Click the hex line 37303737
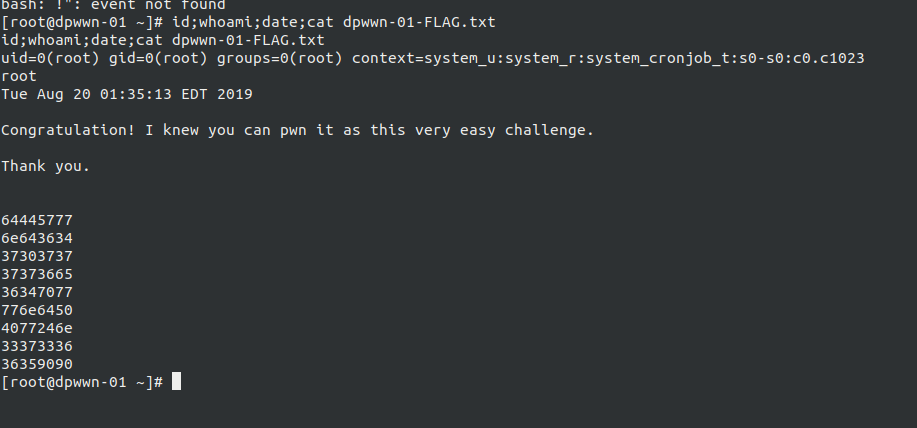The width and height of the screenshot is (917, 428). (x=37, y=256)
